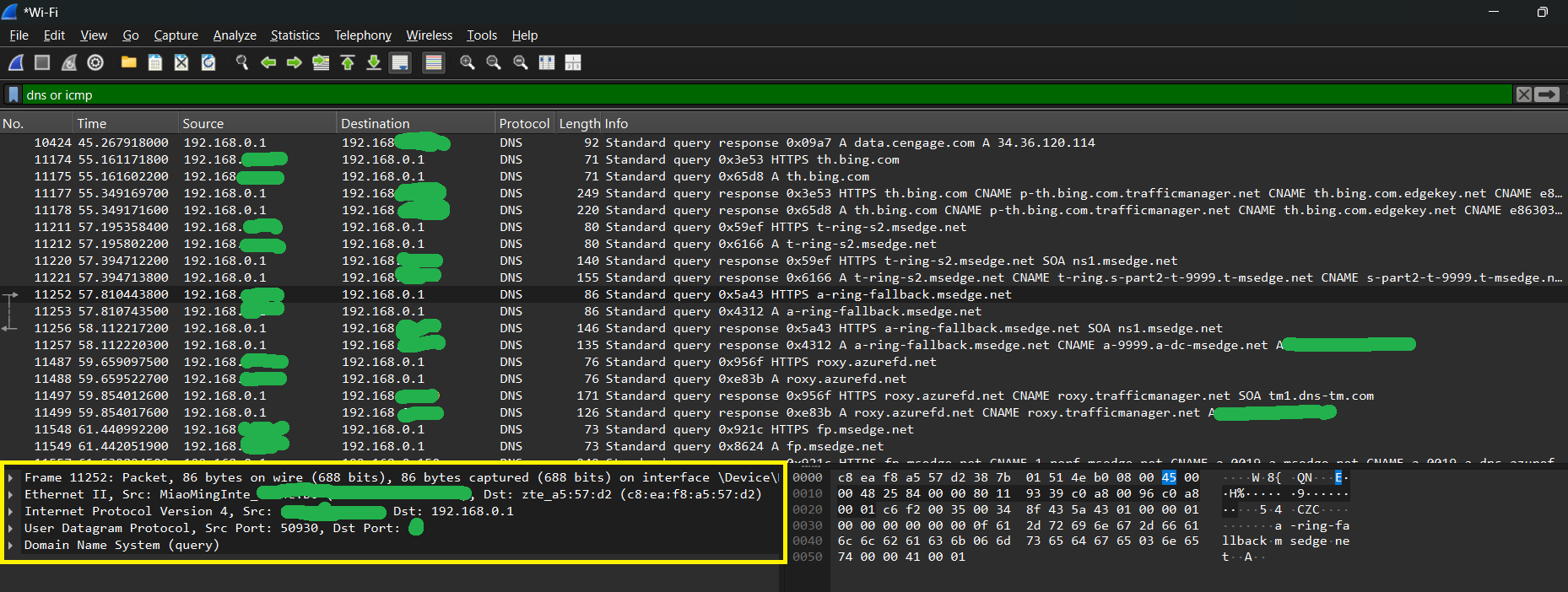Select packet 10424 data.cengage.com response
Image resolution: width=1568 pixels, height=592 pixels.
pos(784,143)
